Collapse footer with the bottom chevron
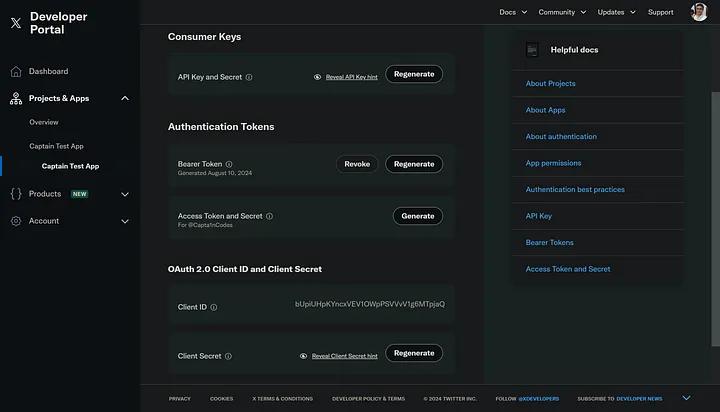720x412 pixels. [x=686, y=398]
